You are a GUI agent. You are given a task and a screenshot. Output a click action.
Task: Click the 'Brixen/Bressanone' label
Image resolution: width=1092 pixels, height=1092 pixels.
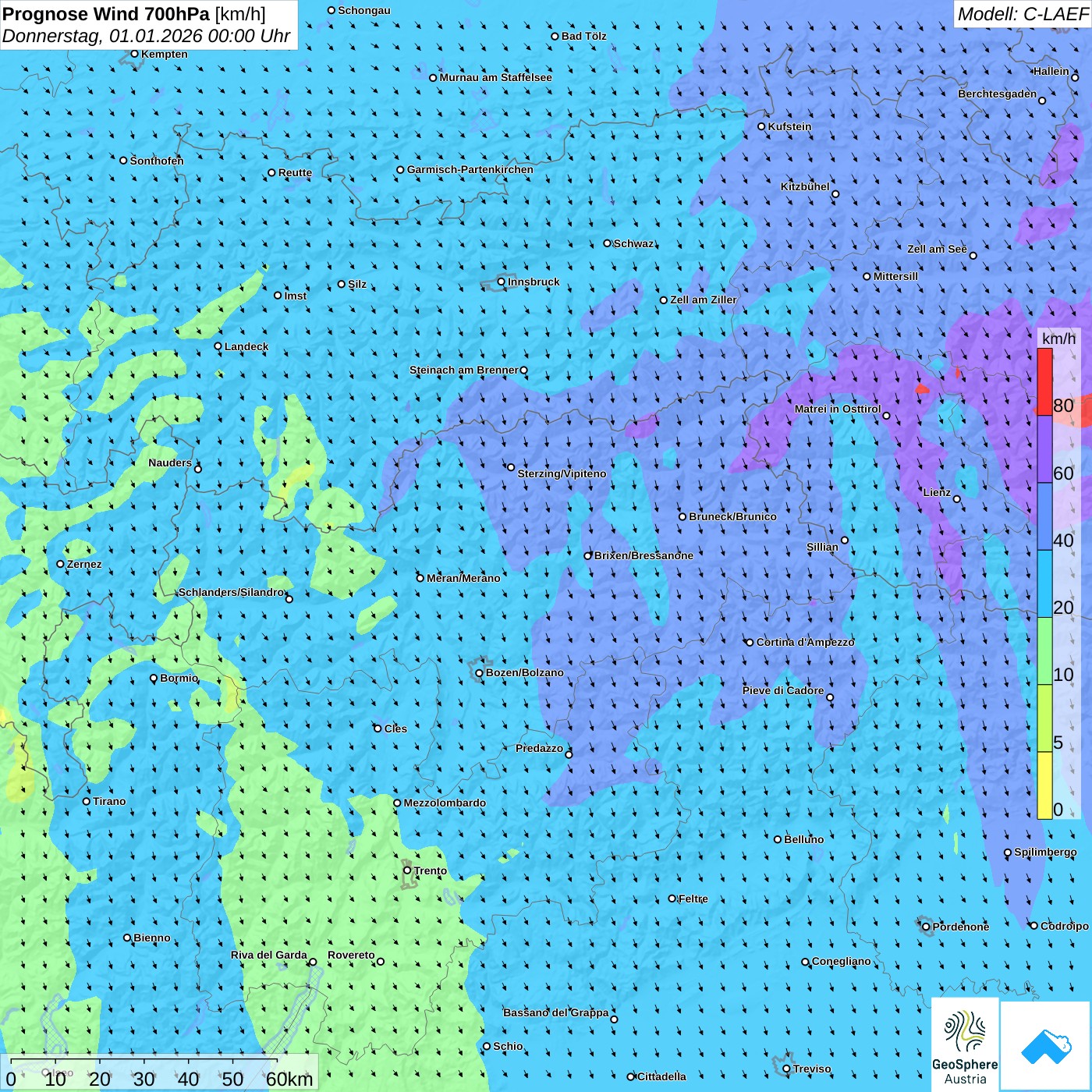click(x=643, y=555)
